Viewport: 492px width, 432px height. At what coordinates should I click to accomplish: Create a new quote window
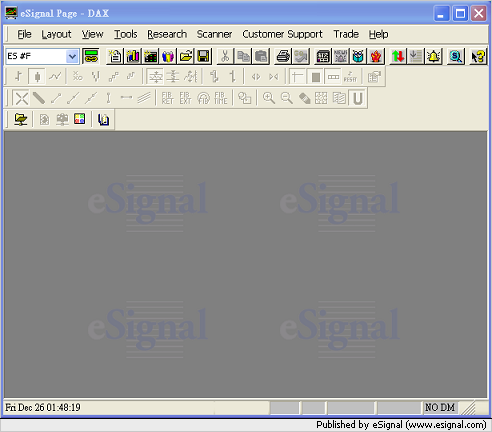[x=115, y=56]
